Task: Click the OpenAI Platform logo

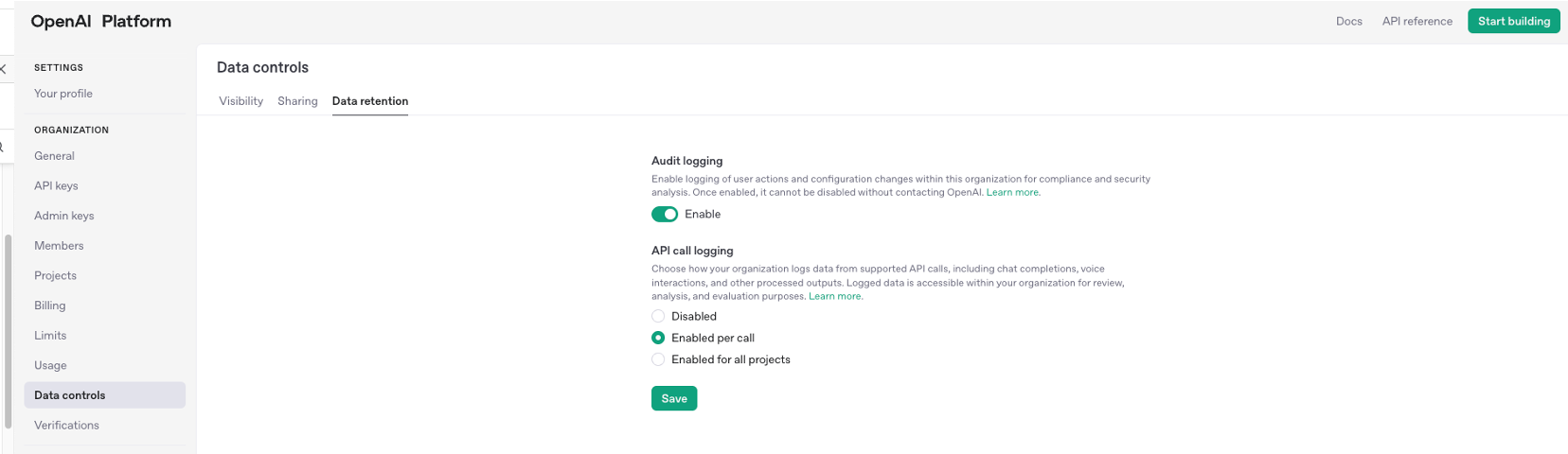Action: point(101,21)
